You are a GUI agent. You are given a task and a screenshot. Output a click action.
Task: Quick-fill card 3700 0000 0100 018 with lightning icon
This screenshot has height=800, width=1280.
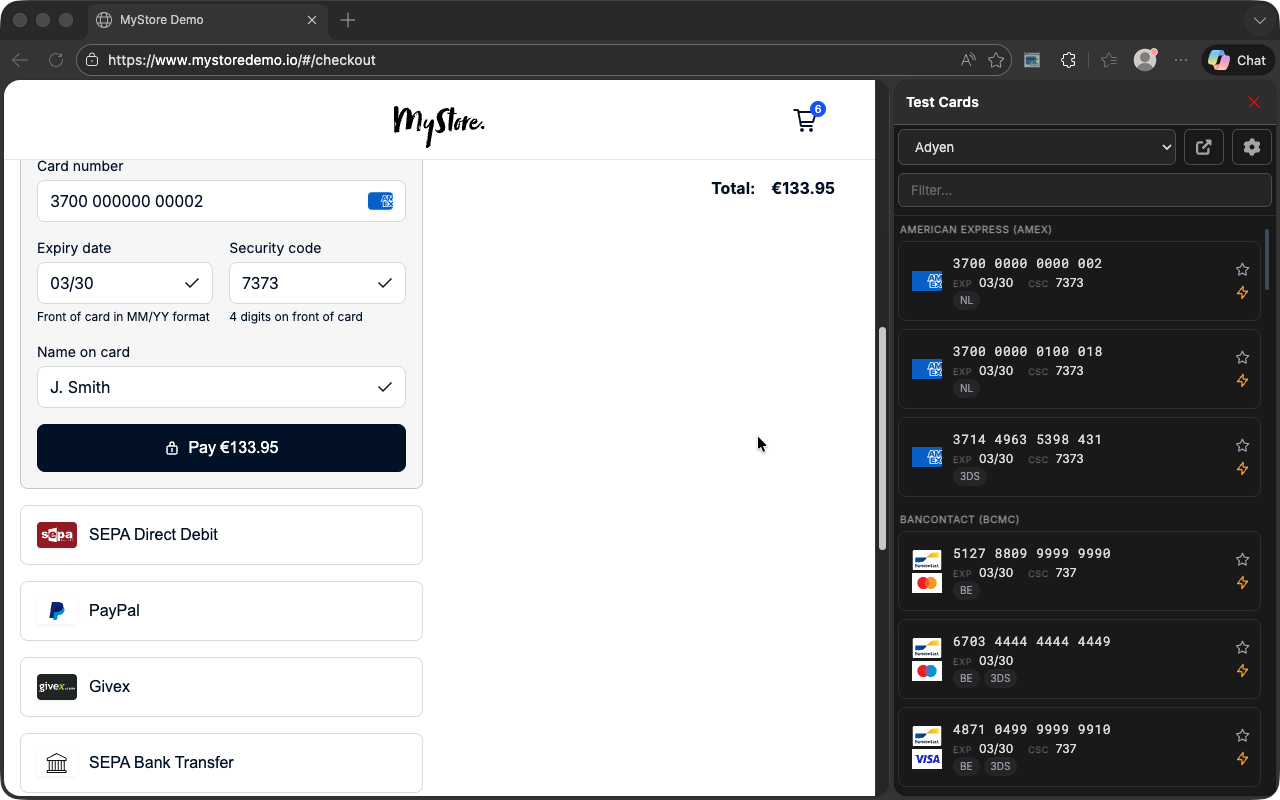point(1242,381)
